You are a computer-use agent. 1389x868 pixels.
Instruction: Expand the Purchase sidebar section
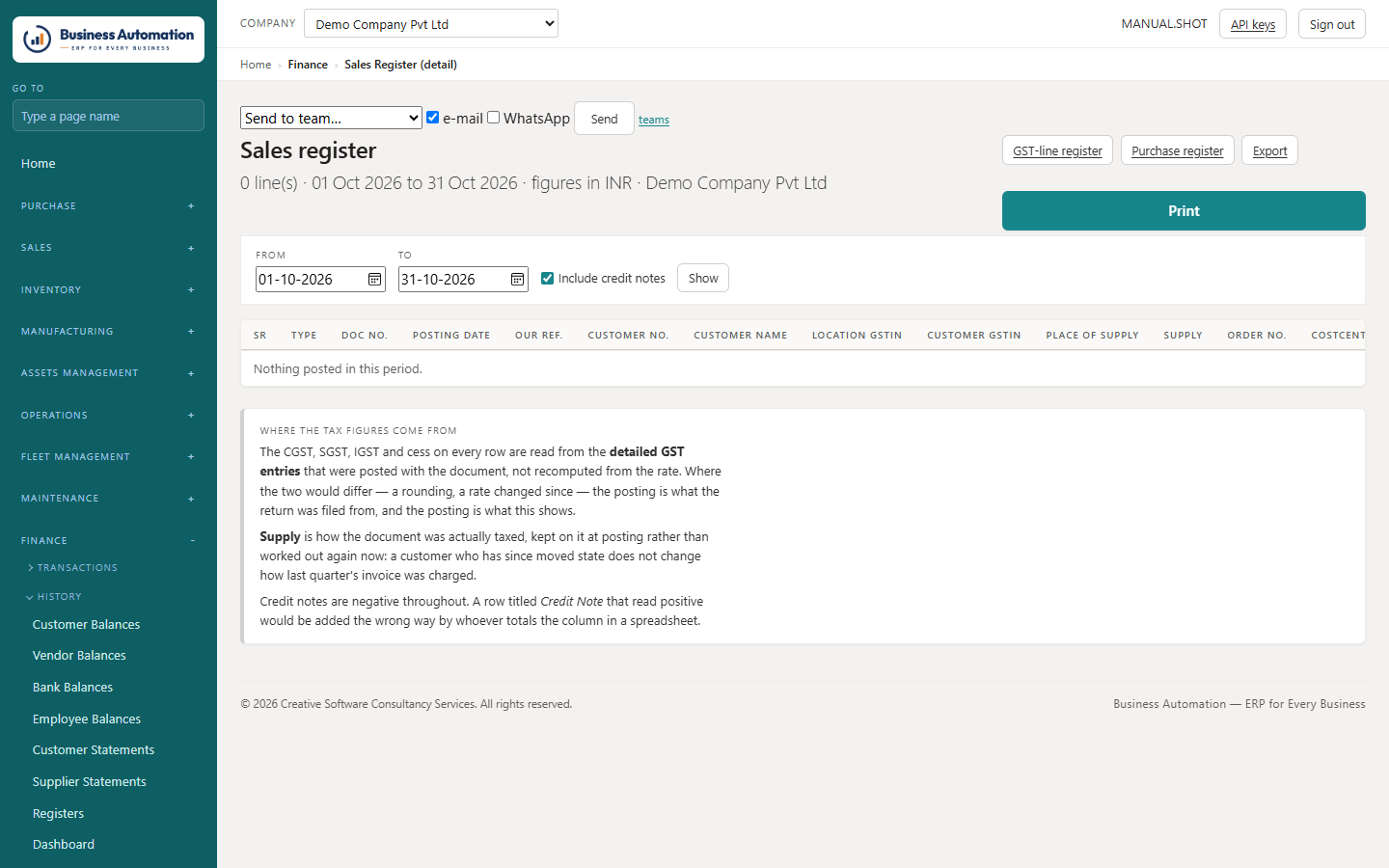point(108,206)
